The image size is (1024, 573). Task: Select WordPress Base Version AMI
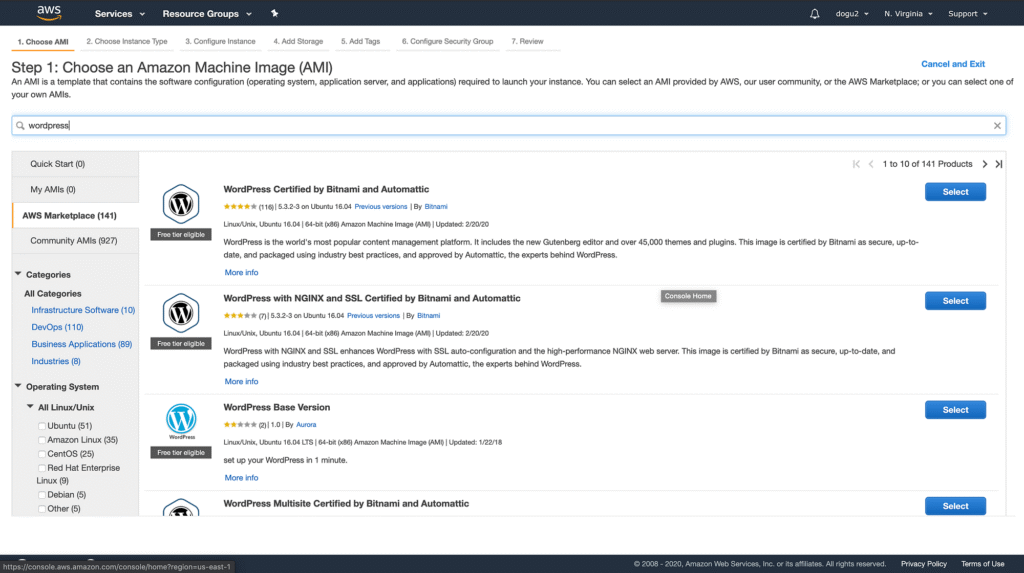(955, 410)
